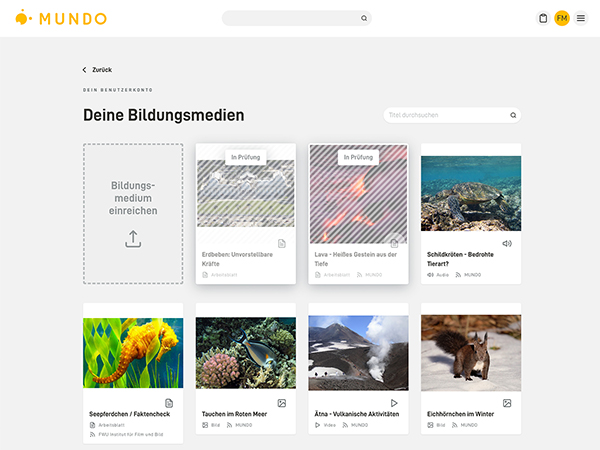Click the back chevron next to Zurück
This screenshot has height=450, width=600.
[x=85, y=70]
